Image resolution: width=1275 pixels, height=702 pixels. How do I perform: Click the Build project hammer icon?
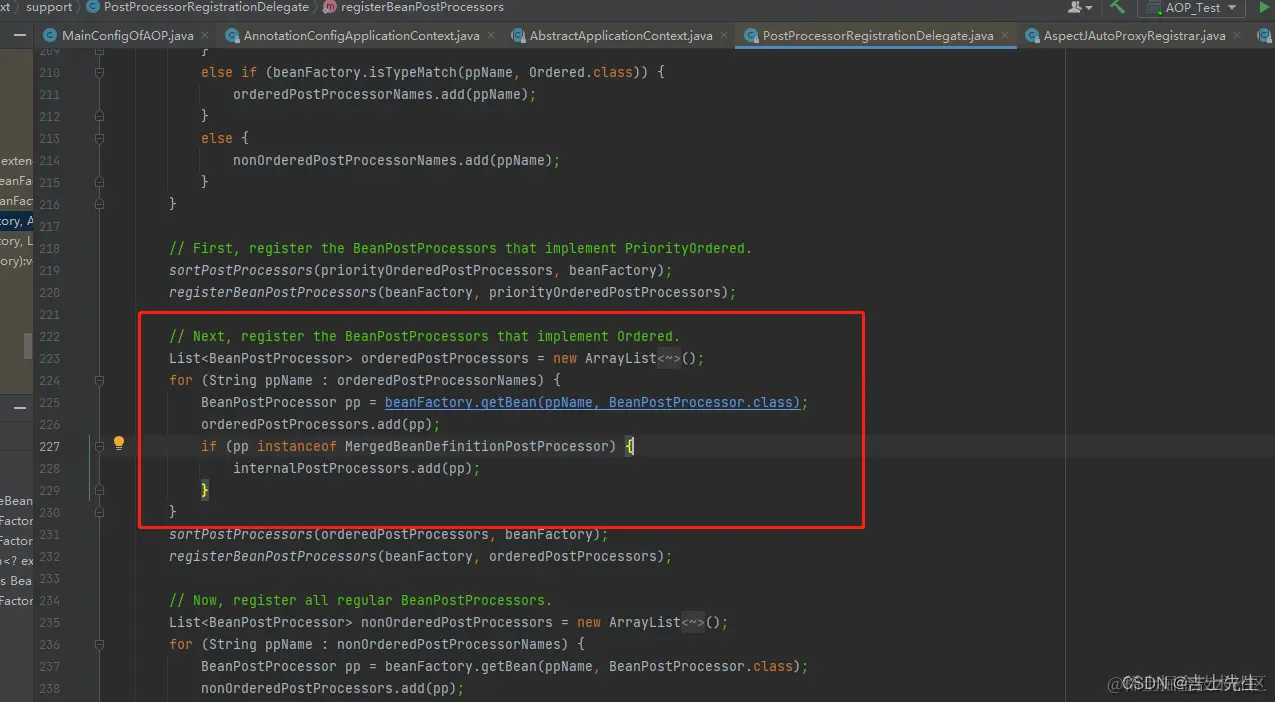[1118, 7]
